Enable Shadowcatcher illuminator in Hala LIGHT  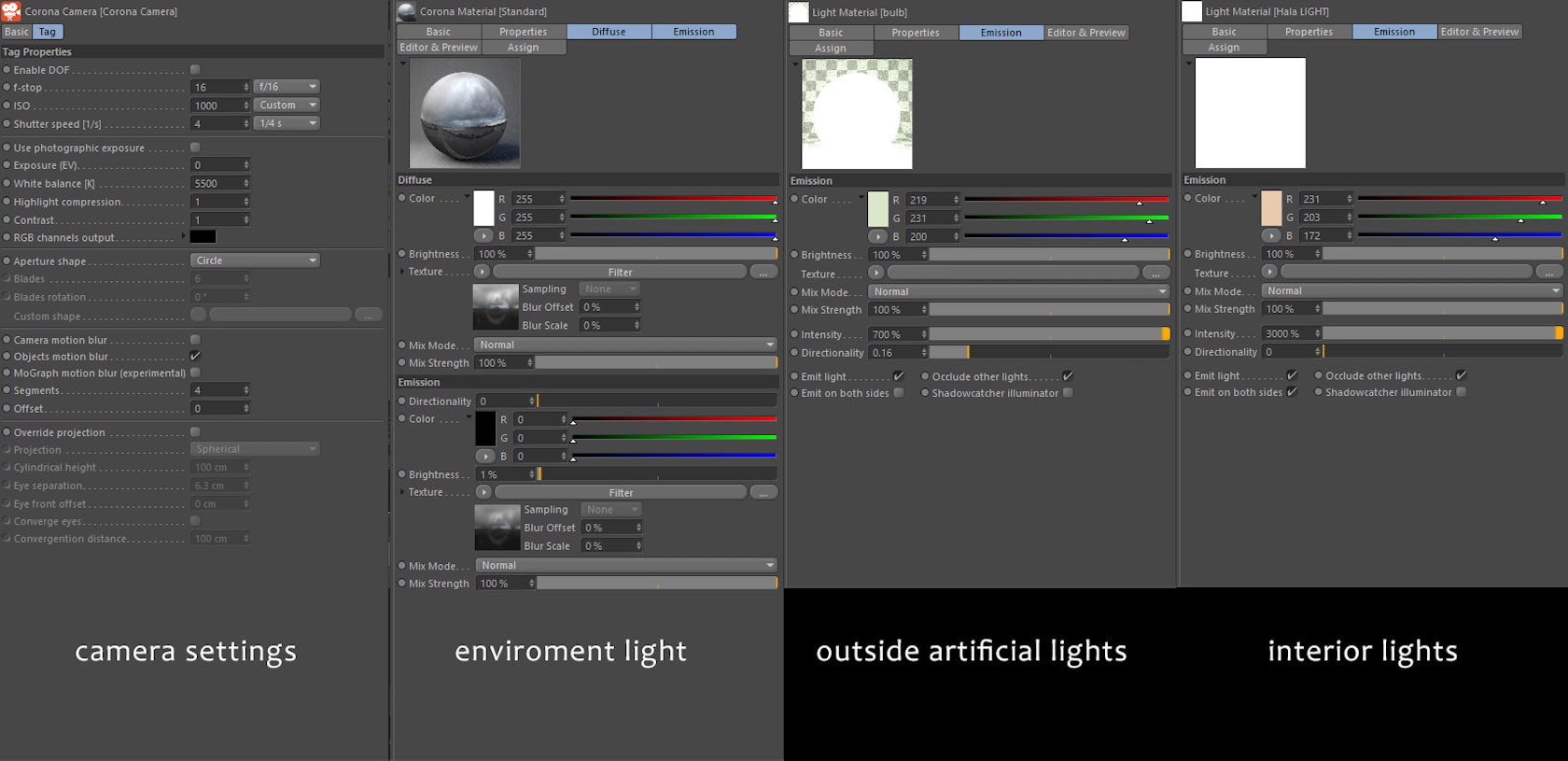click(x=1462, y=392)
